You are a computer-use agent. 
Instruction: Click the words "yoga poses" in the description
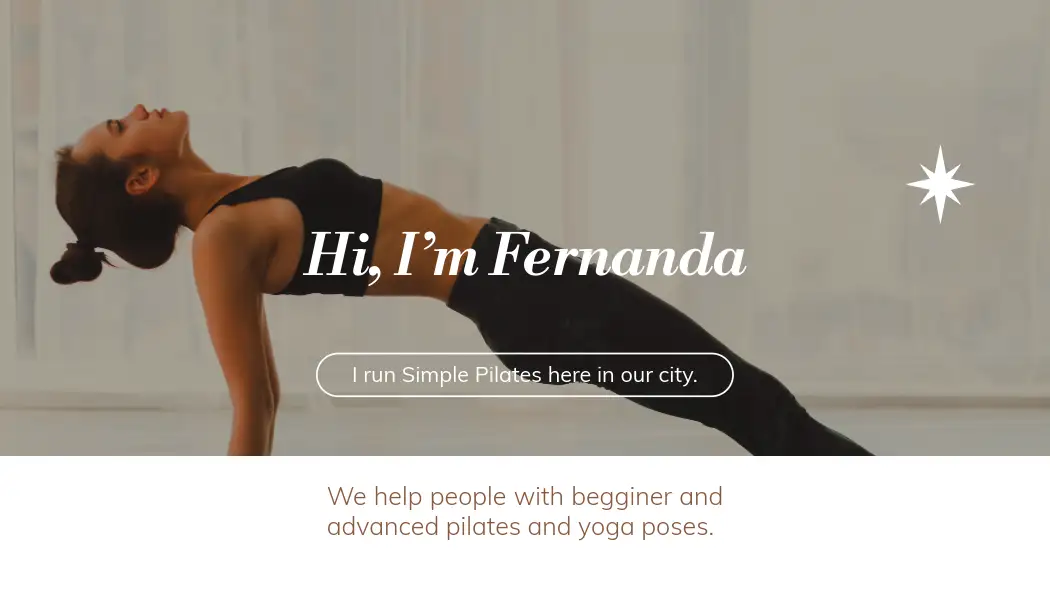click(x=646, y=528)
